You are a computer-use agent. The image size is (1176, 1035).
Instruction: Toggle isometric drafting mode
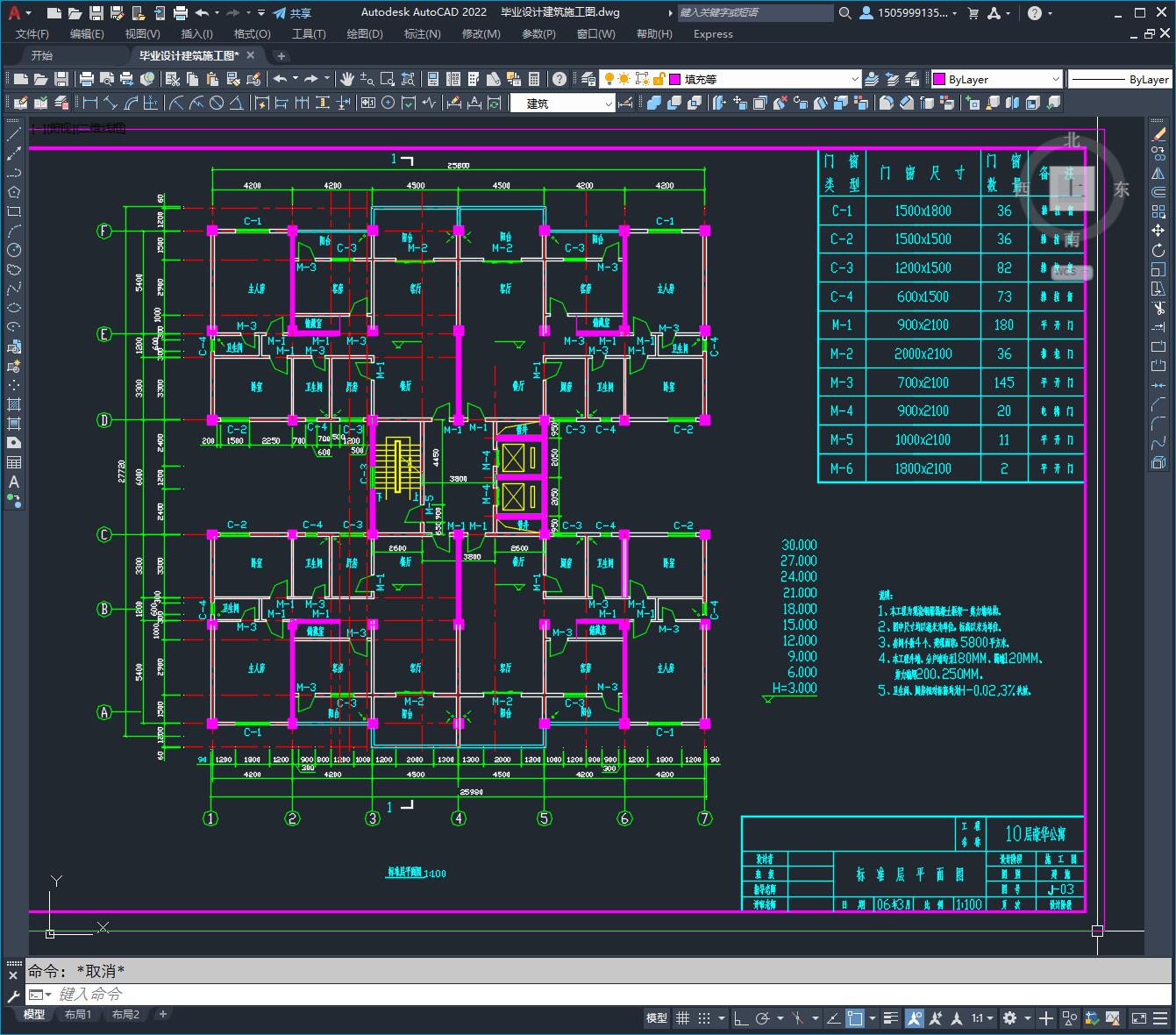pos(797,1018)
